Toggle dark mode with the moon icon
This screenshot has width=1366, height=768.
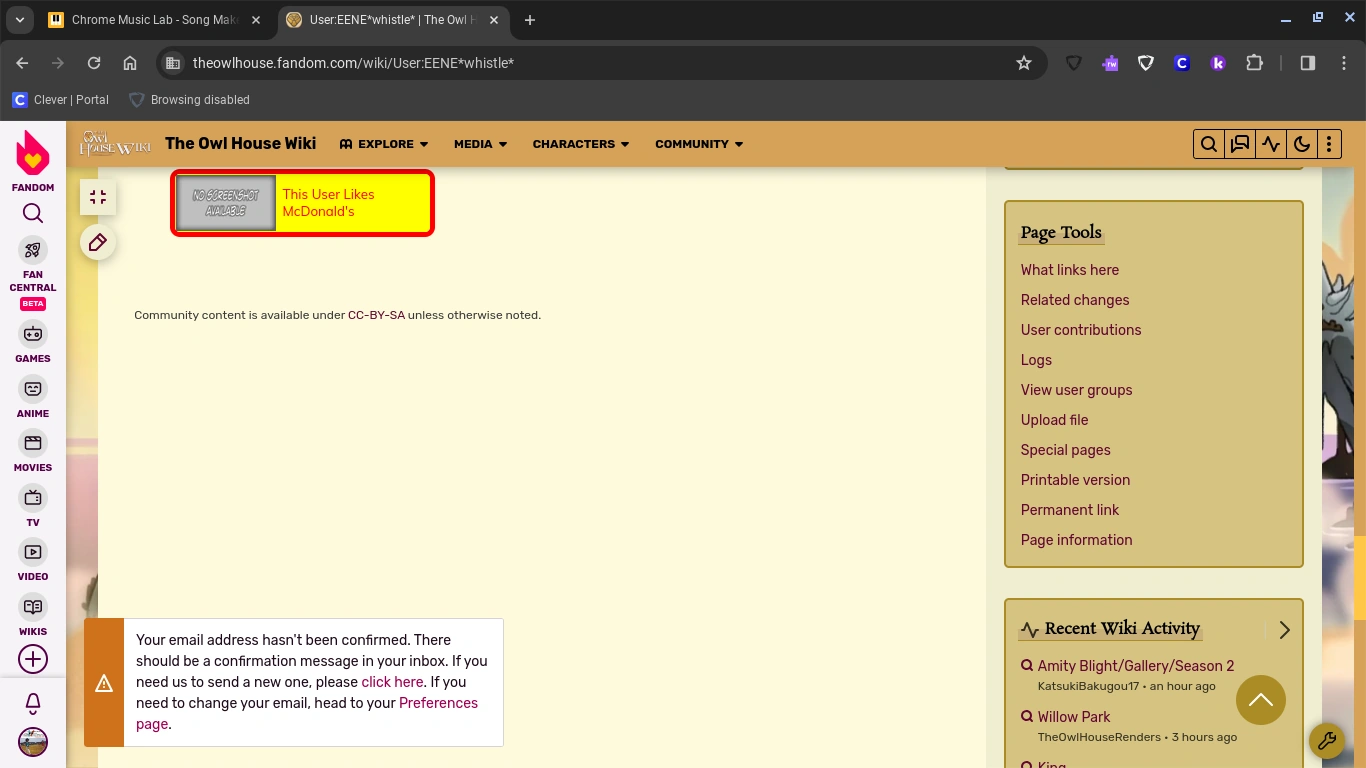click(1302, 143)
